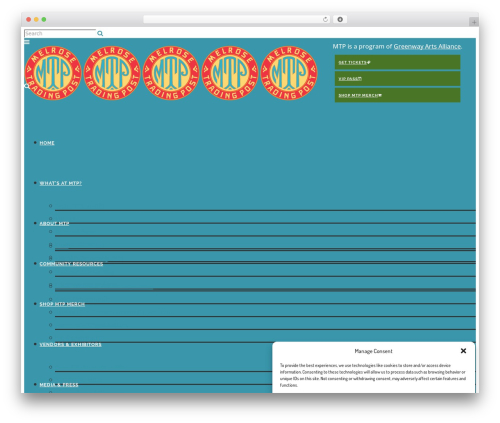Open a new tab with the plus button
The width and height of the screenshot is (500, 423).
coord(474,22)
